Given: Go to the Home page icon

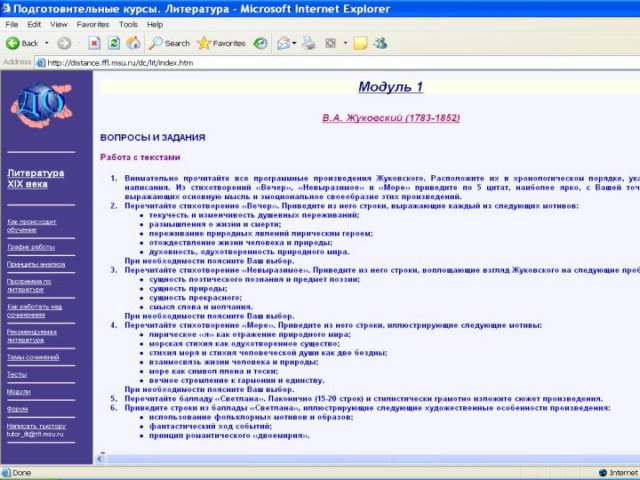Looking at the screenshot, I should point(133,43).
